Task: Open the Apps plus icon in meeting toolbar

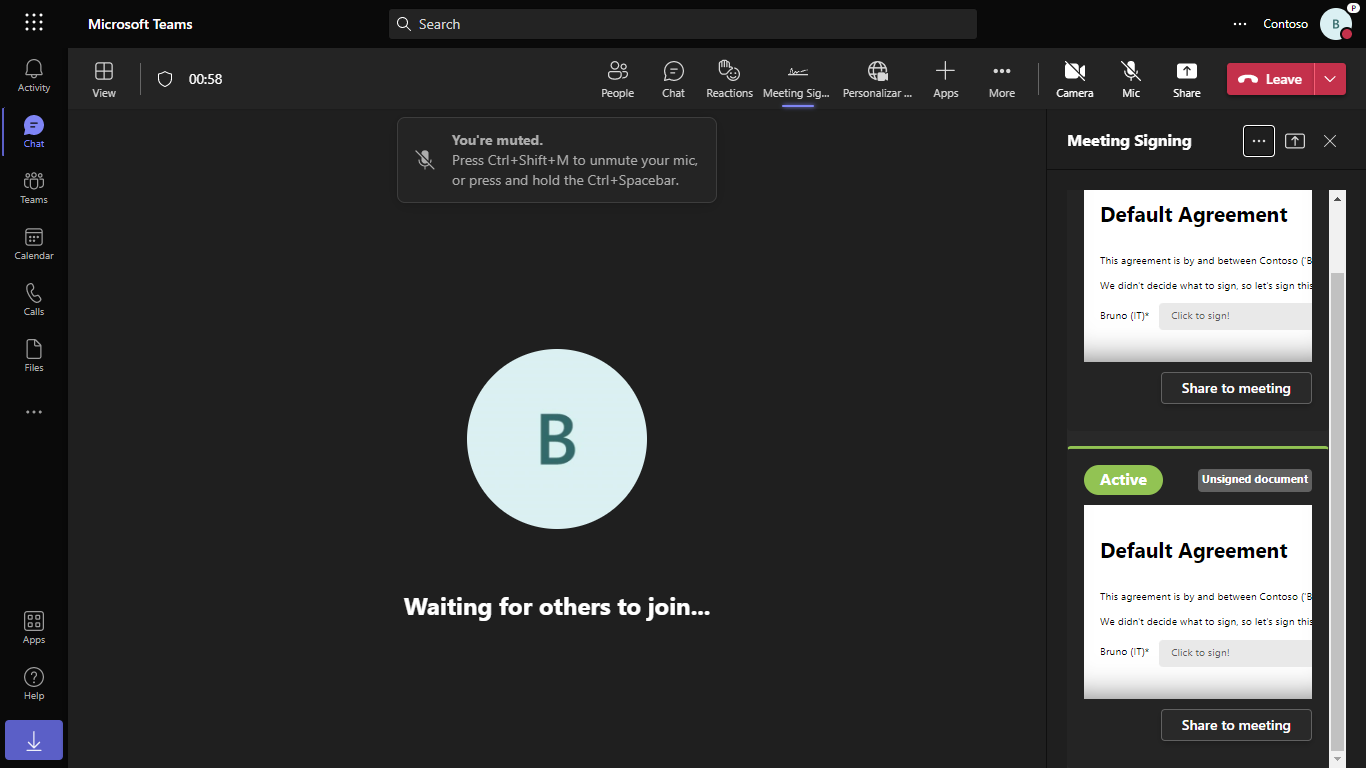Action: pos(945,79)
